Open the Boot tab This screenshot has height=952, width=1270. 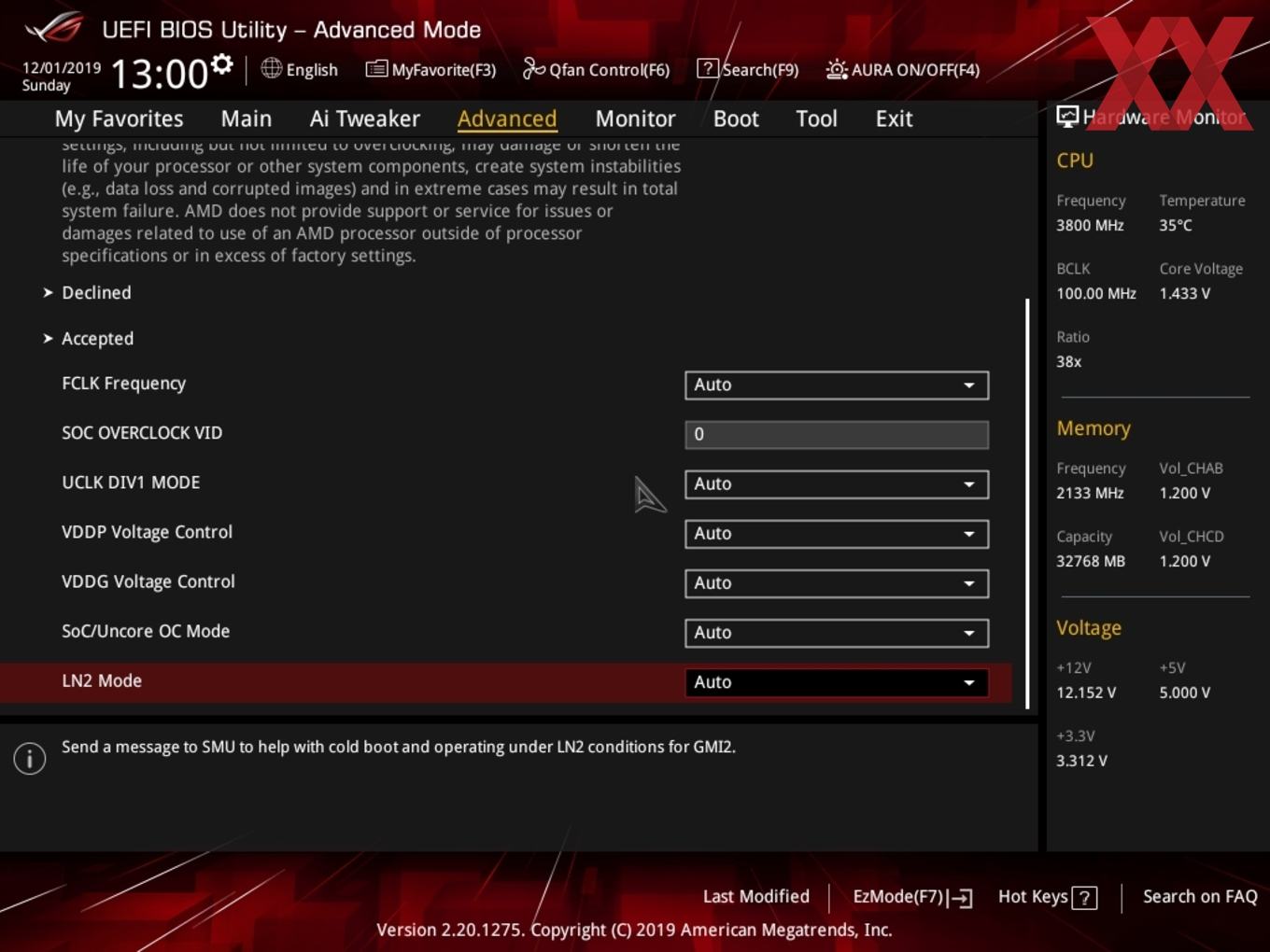[736, 119]
